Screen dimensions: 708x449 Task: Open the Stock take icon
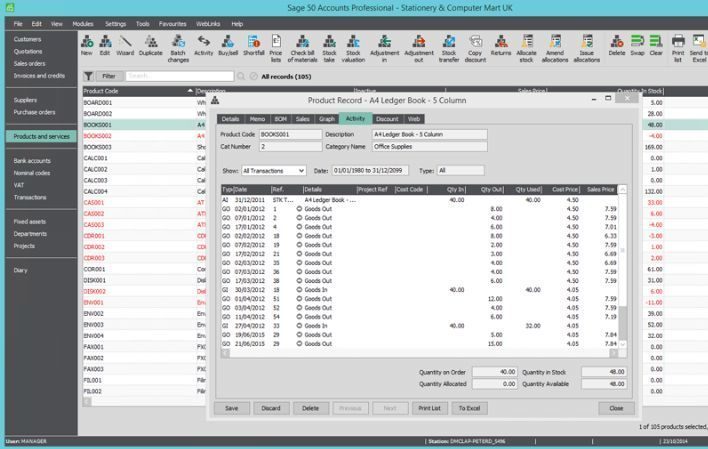coord(329,49)
